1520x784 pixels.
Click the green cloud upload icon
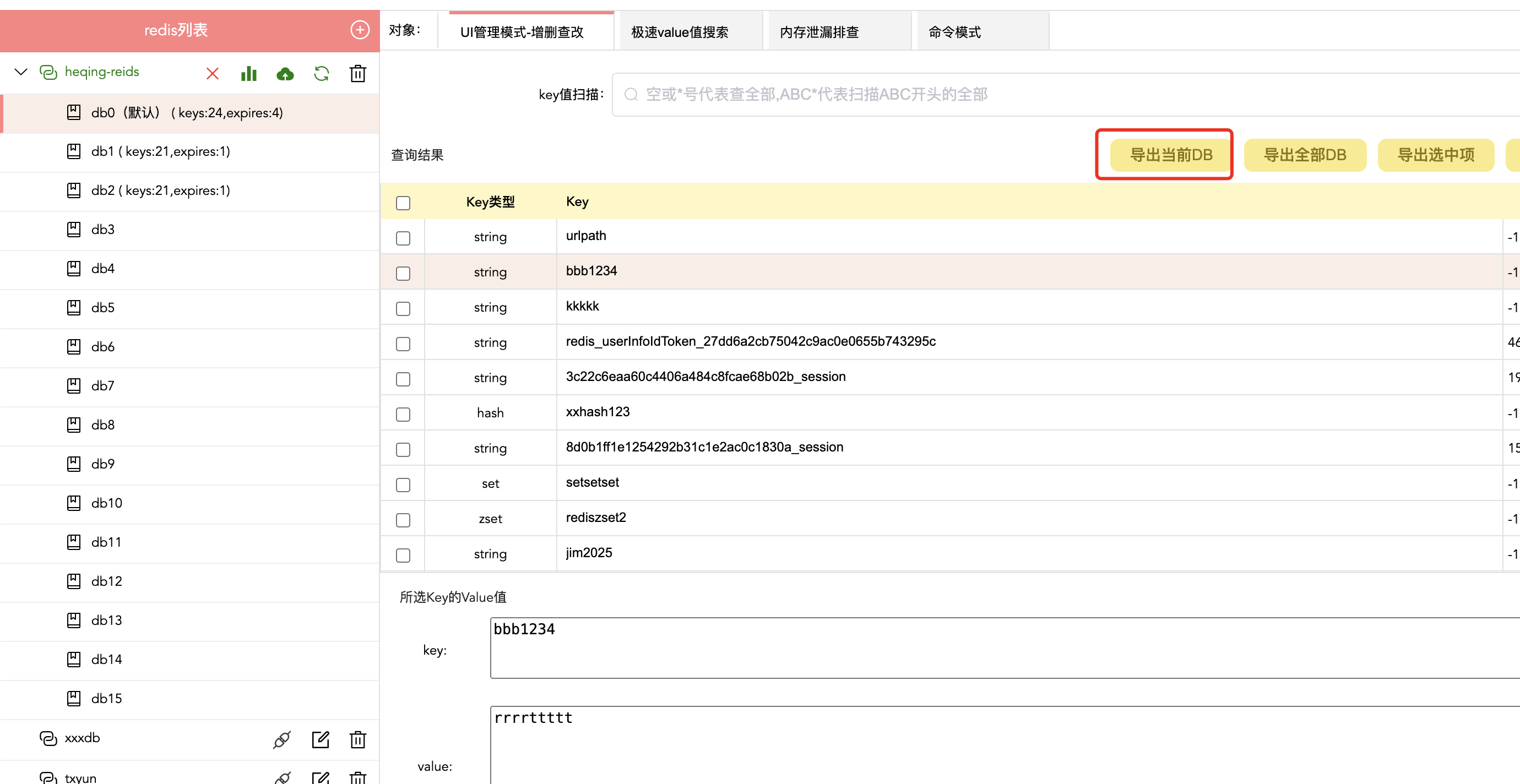point(285,73)
